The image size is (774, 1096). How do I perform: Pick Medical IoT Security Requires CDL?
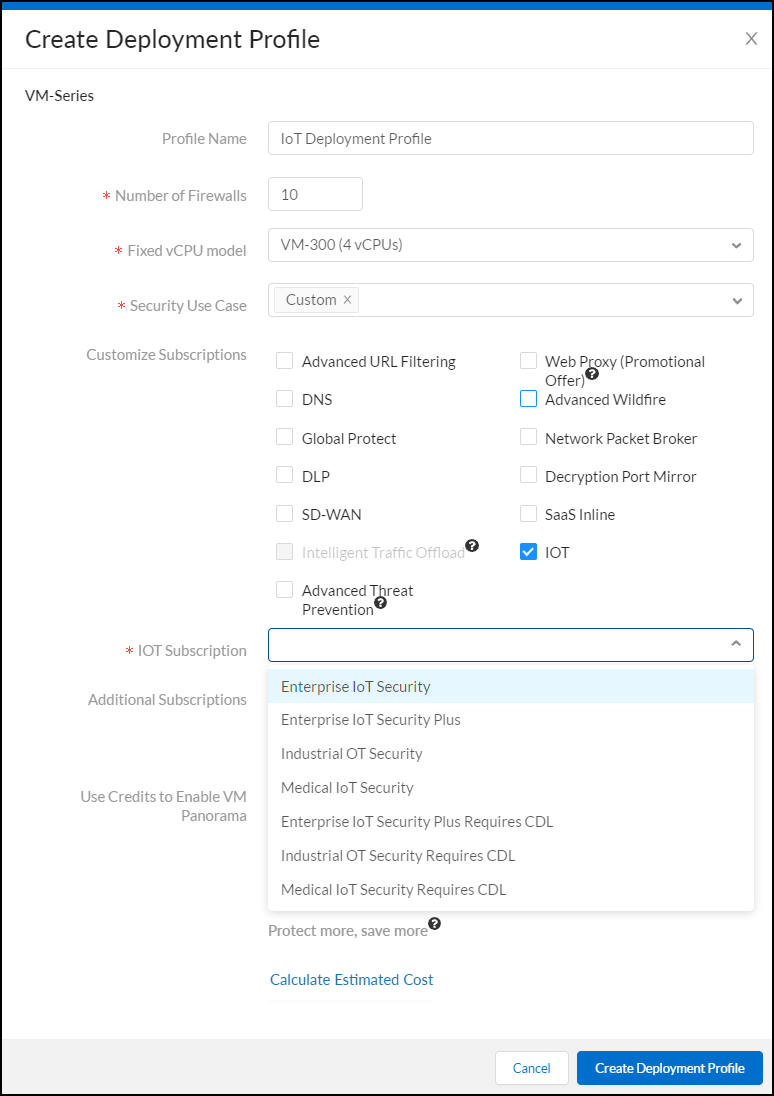coord(394,890)
